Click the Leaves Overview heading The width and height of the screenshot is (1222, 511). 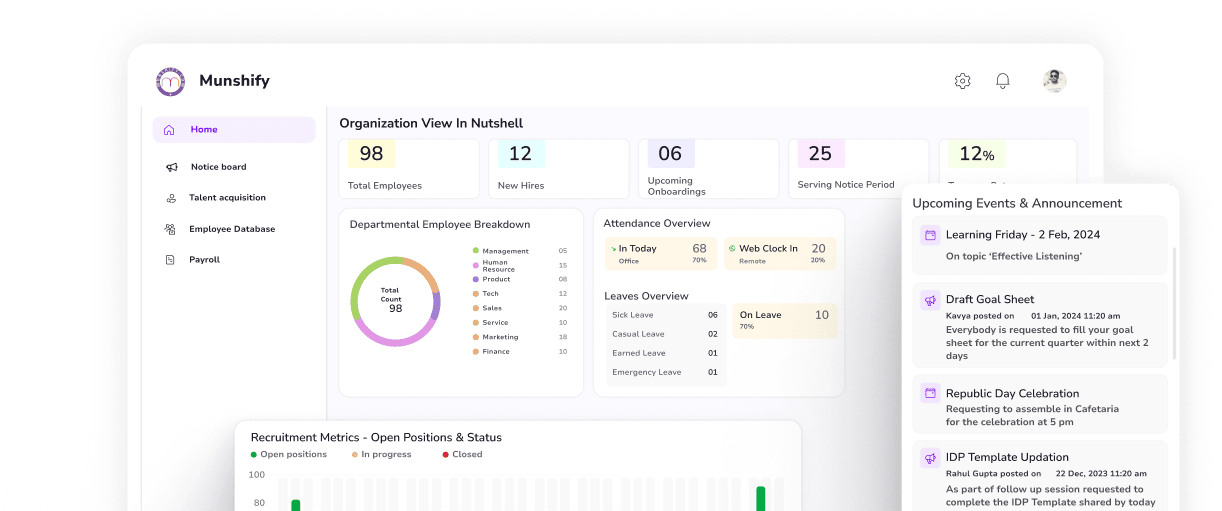tap(646, 296)
